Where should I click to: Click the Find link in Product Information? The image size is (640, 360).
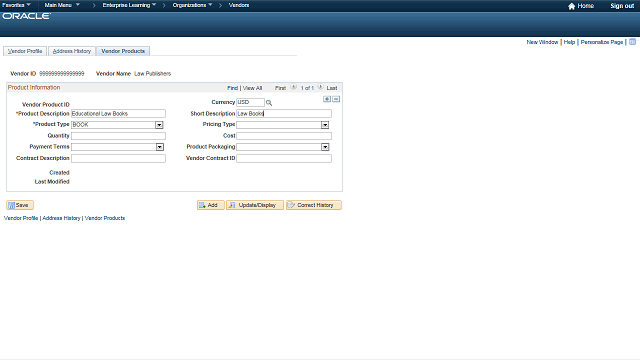coord(232,88)
